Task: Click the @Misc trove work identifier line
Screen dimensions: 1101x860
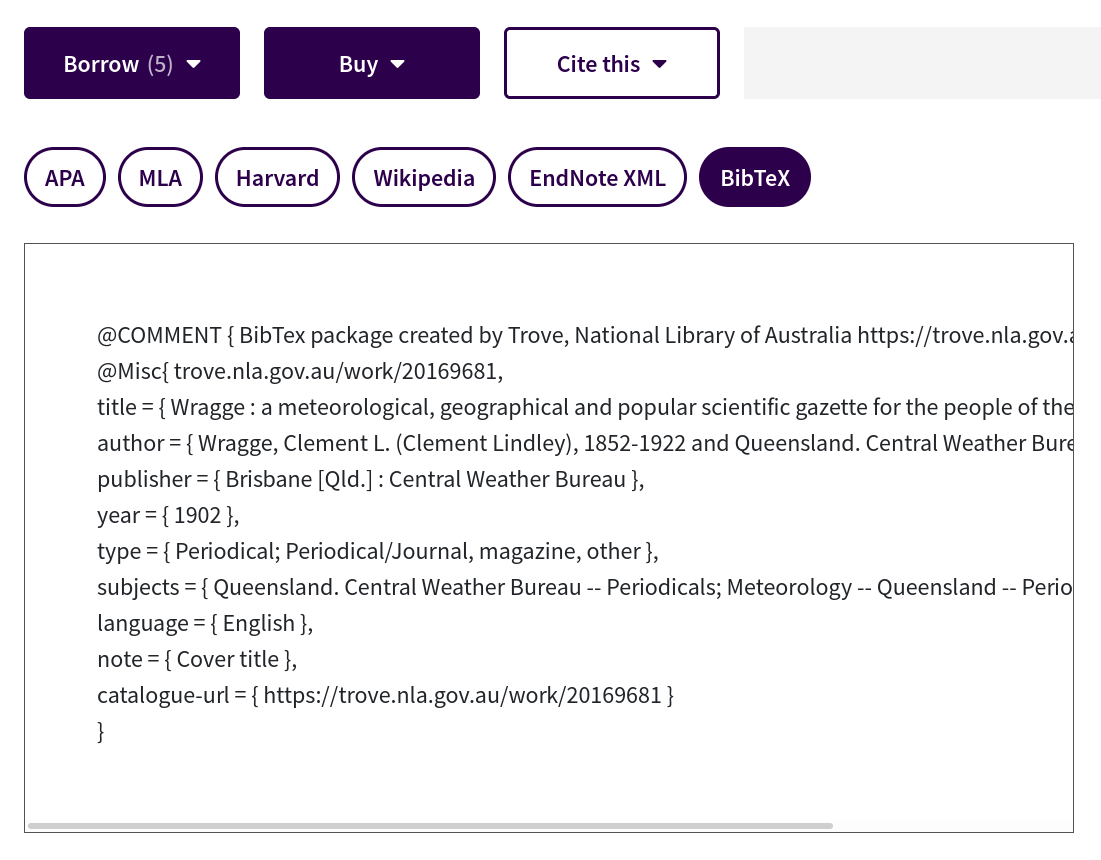Action: [x=300, y=371]
